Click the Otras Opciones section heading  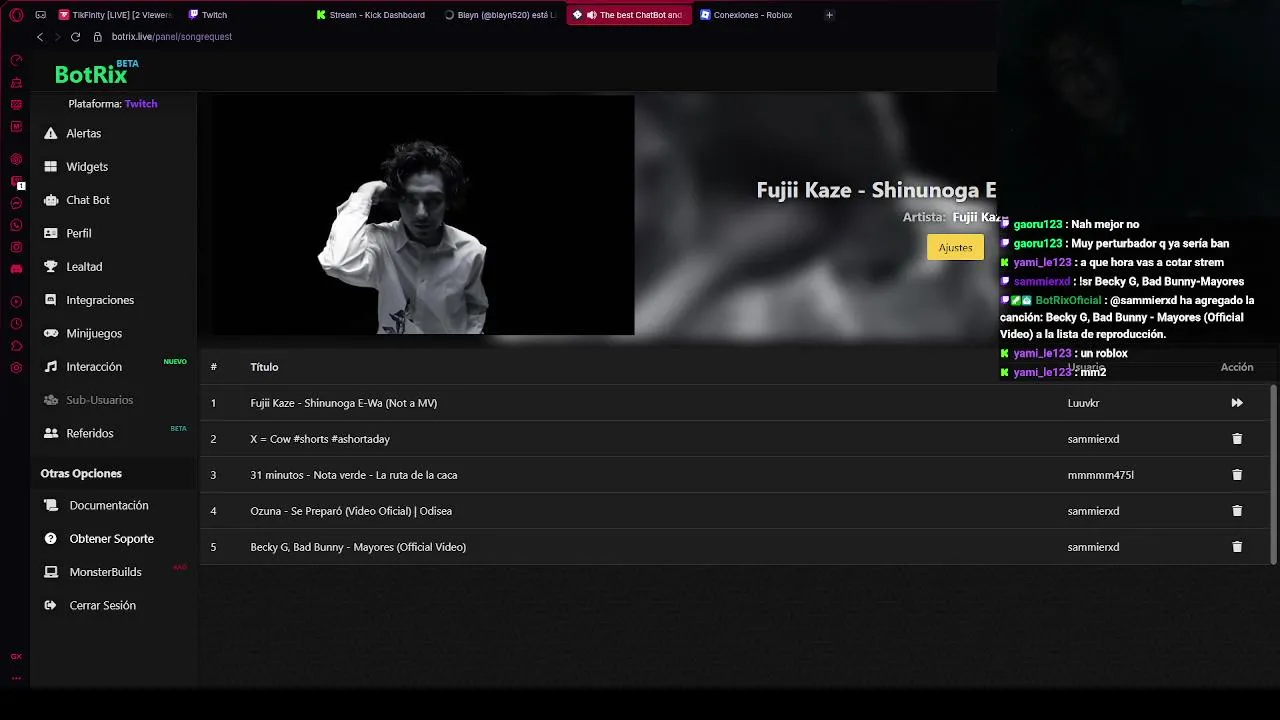(81, 473)
